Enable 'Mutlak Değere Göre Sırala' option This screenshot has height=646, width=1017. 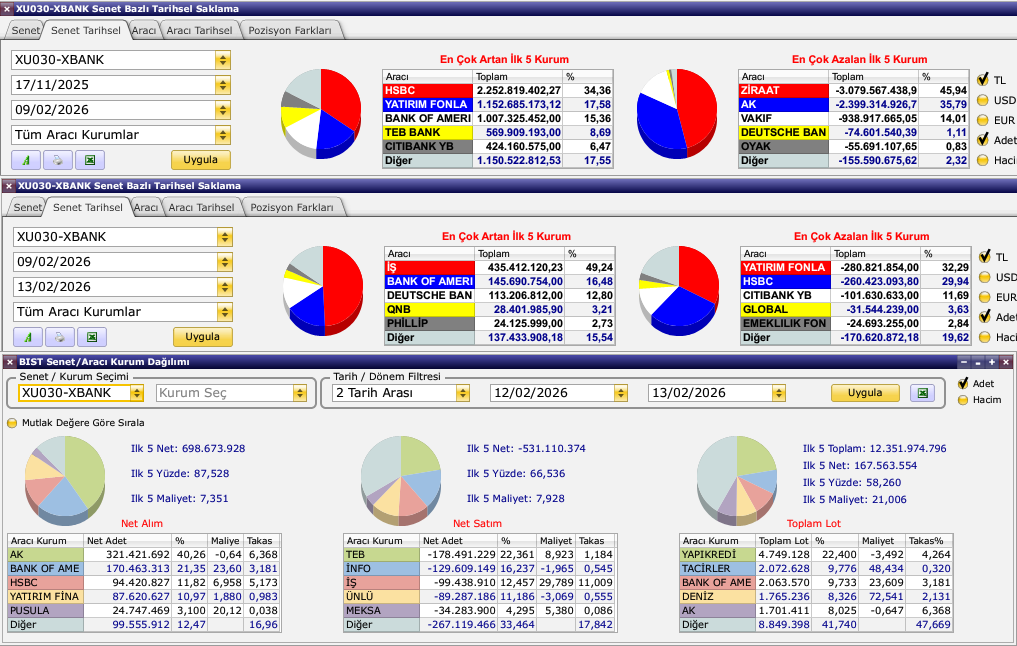13,423
